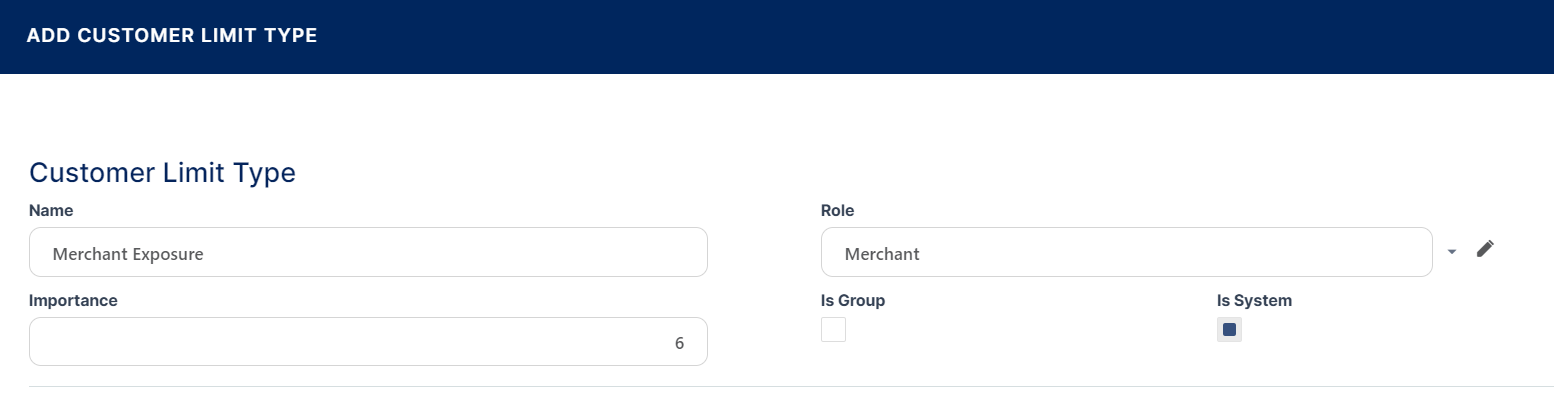The width and height of the screenshot is (1554, 401).
Task: Click the Is System label text
Action: (1254, 300)
